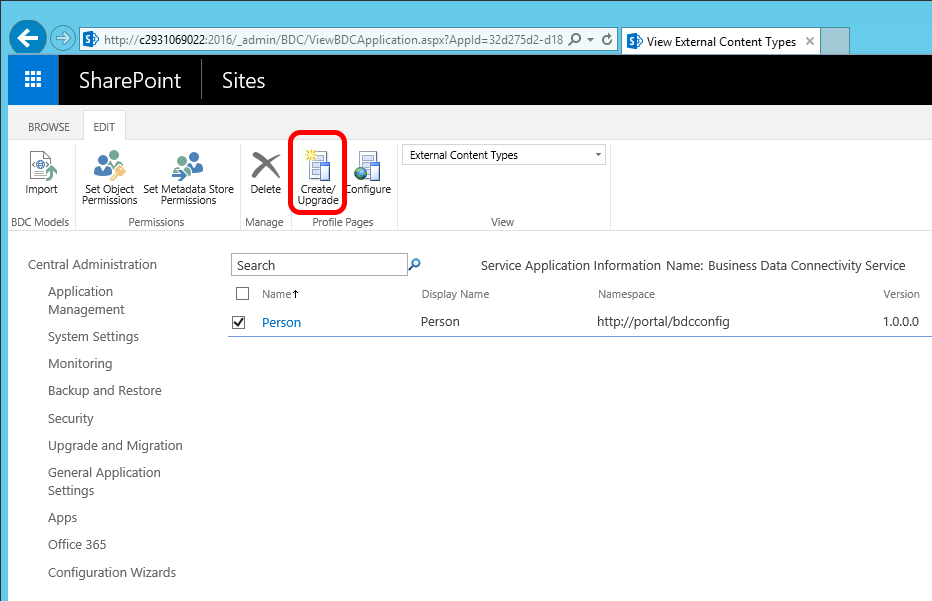Image resolution: width=932 pixels, height=601 pixels.
Task: Switch to the BROWSE ribbon tab
Action: pyautogui.click(x=49, y=127)
